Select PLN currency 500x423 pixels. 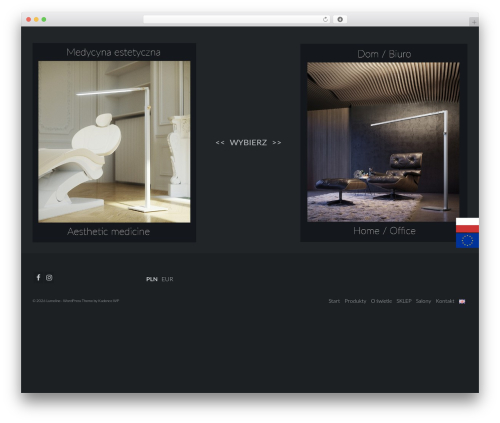click(152, 279)
